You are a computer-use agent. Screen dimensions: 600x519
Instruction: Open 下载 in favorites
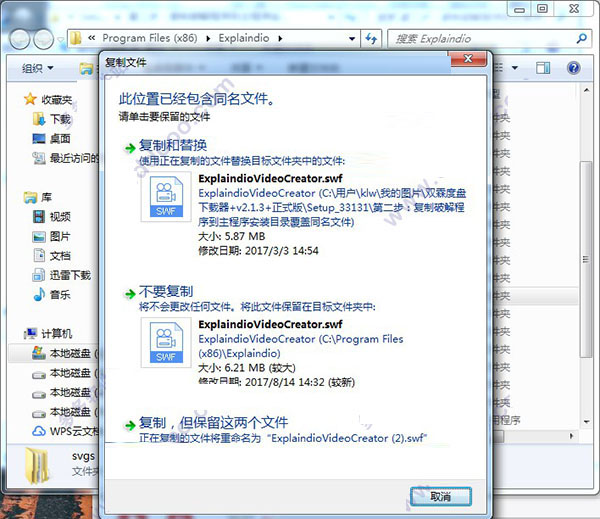[x=60, y=119]
